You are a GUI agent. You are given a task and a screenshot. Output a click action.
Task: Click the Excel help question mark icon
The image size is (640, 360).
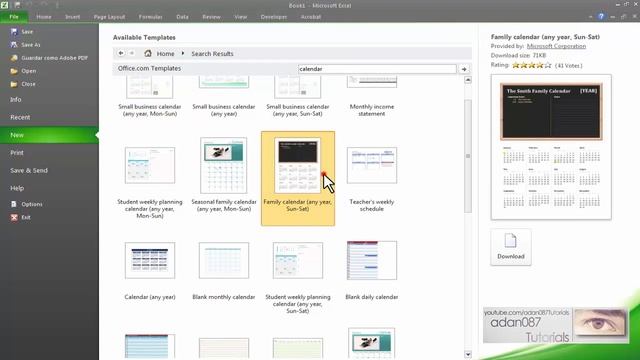[601, 16]
